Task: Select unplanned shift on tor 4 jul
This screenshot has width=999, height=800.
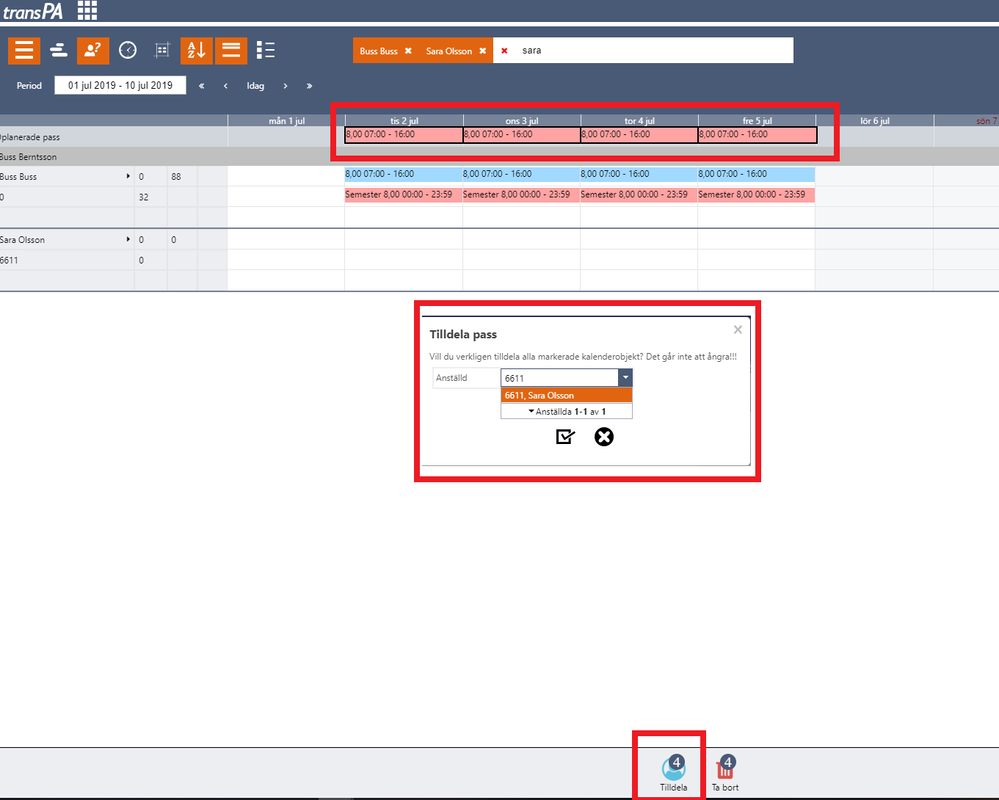Action: [639, 134]
